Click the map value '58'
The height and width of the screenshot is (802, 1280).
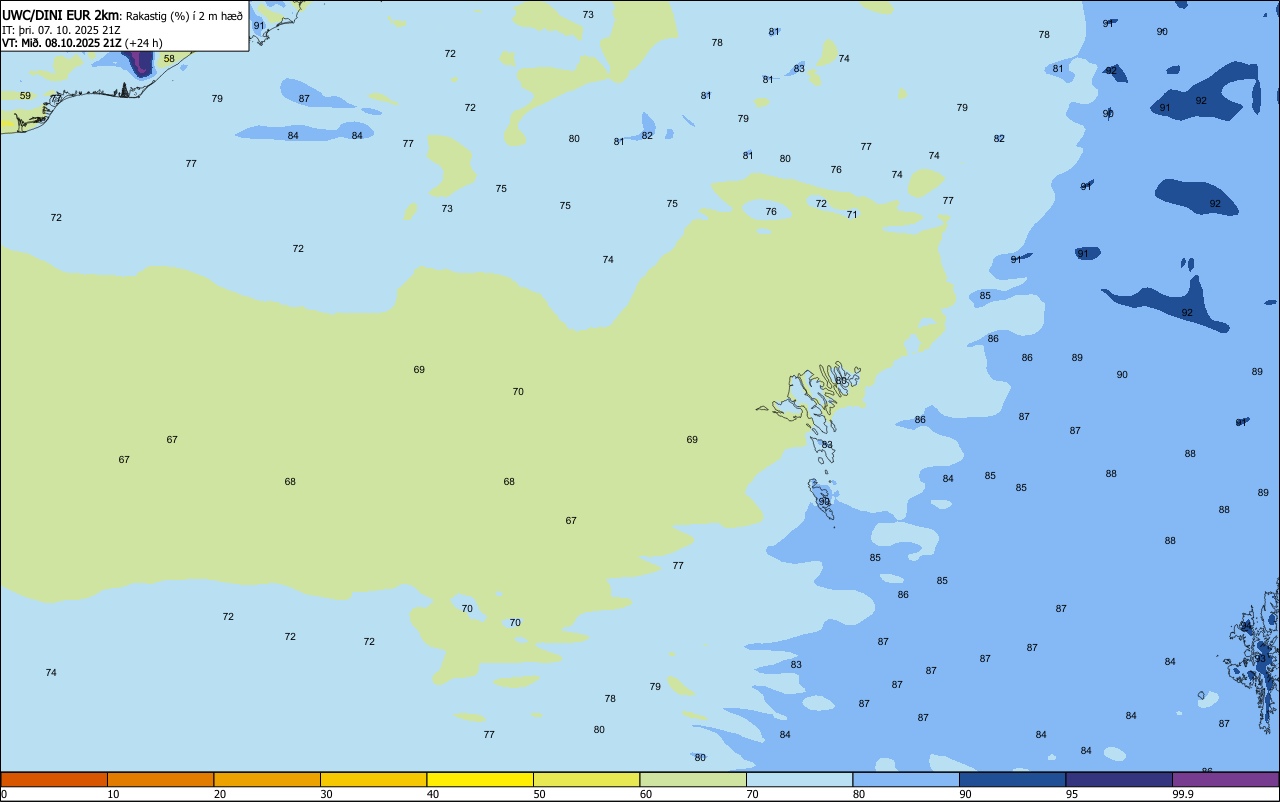[169, 59]
